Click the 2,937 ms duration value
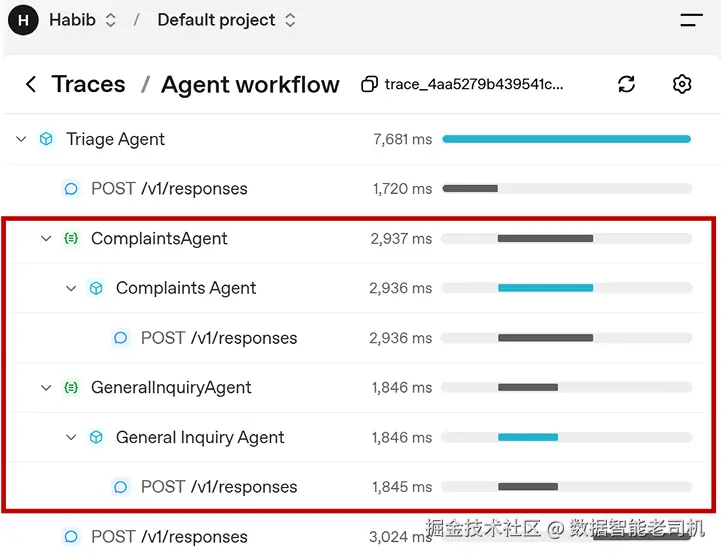Screen dimensions: 721x555 coord(401,239)
